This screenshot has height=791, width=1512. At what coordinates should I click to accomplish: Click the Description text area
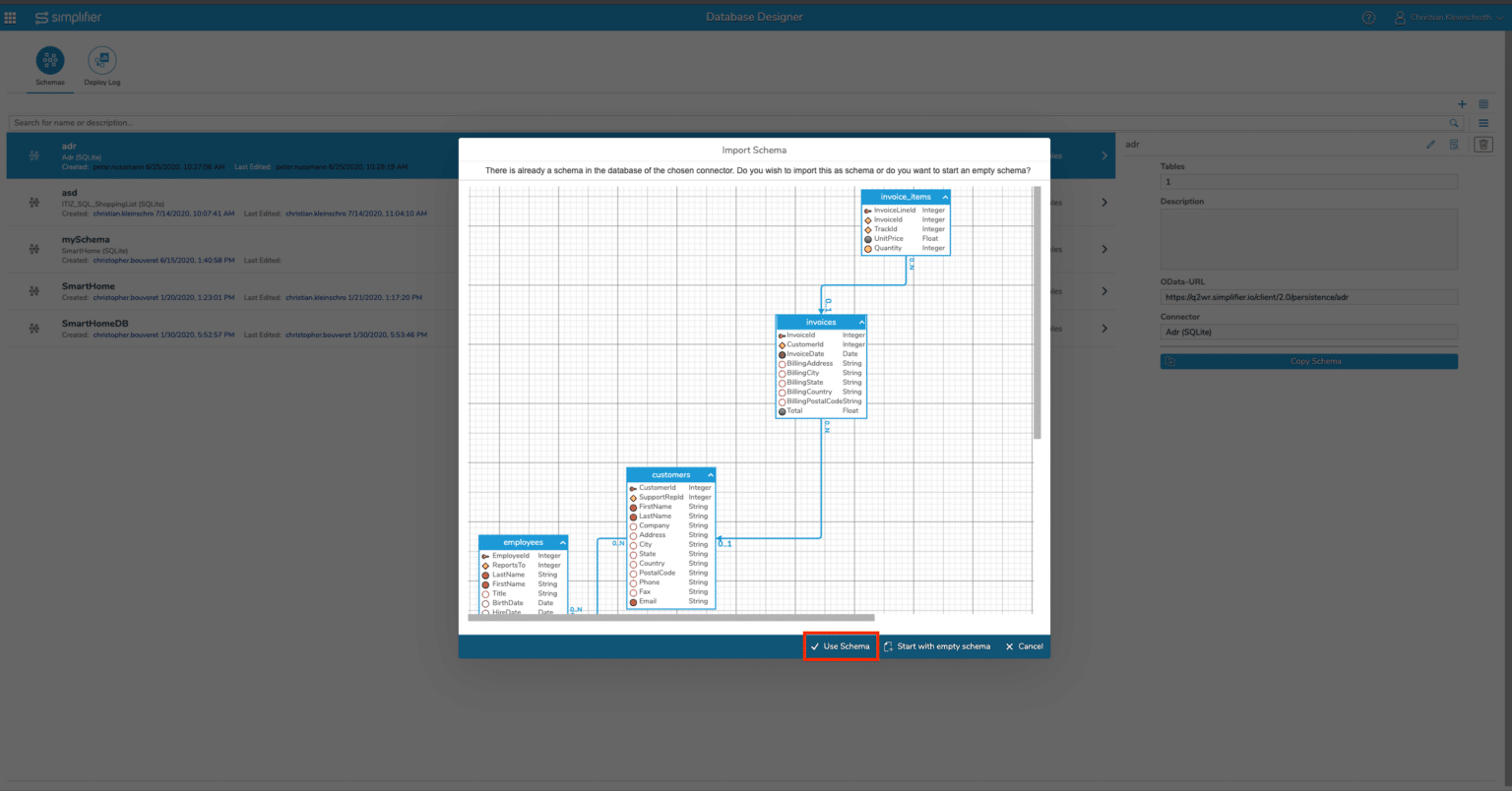click(1309, 239)
